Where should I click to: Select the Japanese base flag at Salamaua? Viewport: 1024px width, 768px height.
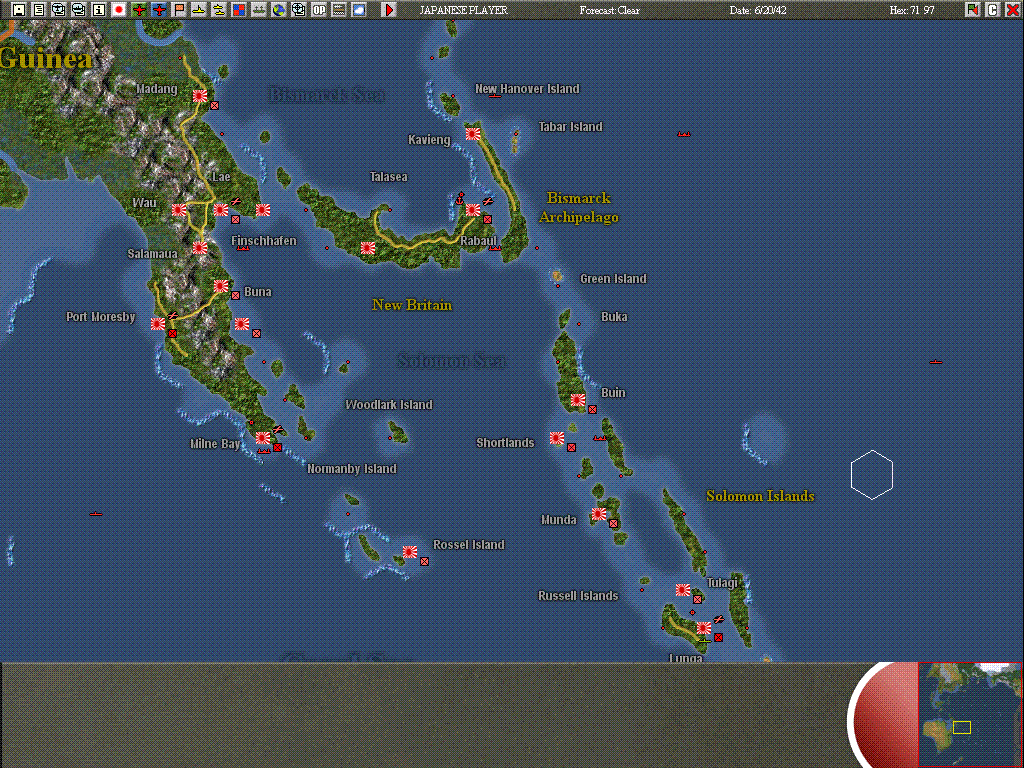[x=200, y=248]
